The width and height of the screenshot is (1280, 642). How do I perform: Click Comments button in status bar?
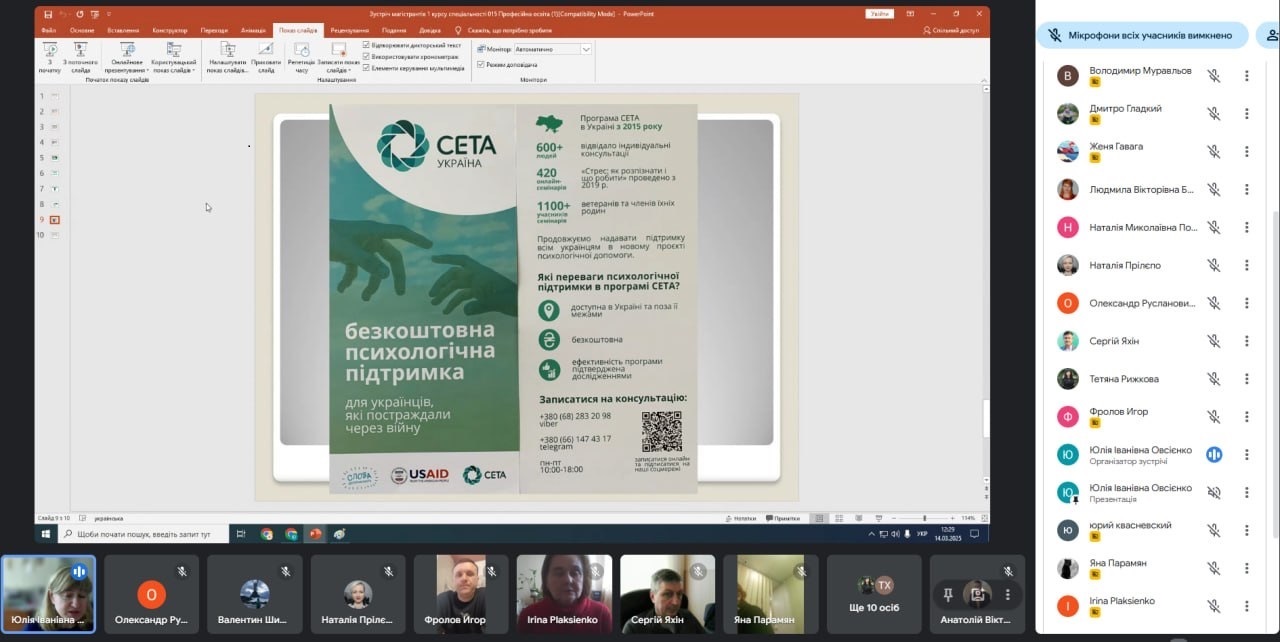pyautogui.click(x=784, y=518)
